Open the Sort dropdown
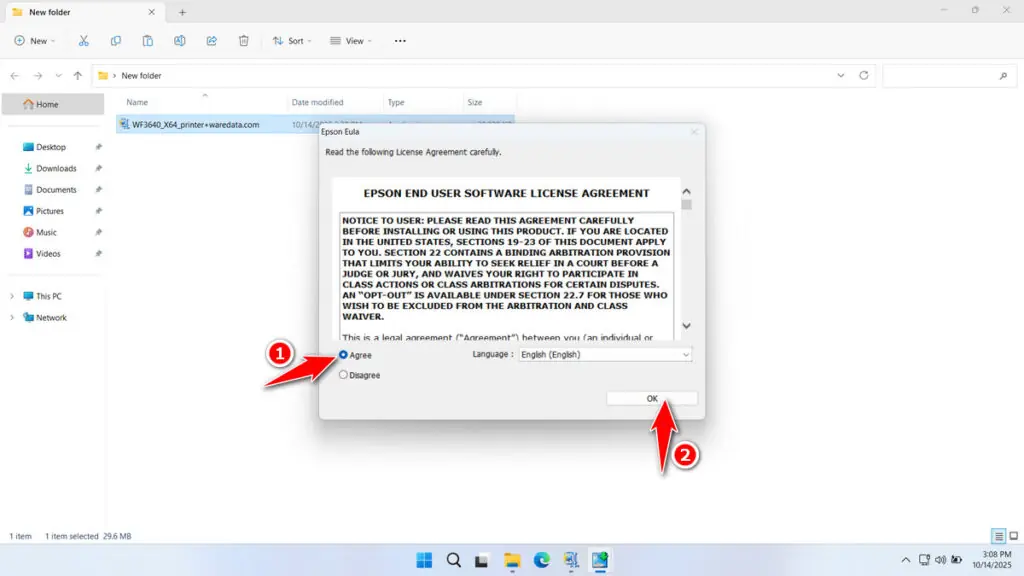 (292, 41)
